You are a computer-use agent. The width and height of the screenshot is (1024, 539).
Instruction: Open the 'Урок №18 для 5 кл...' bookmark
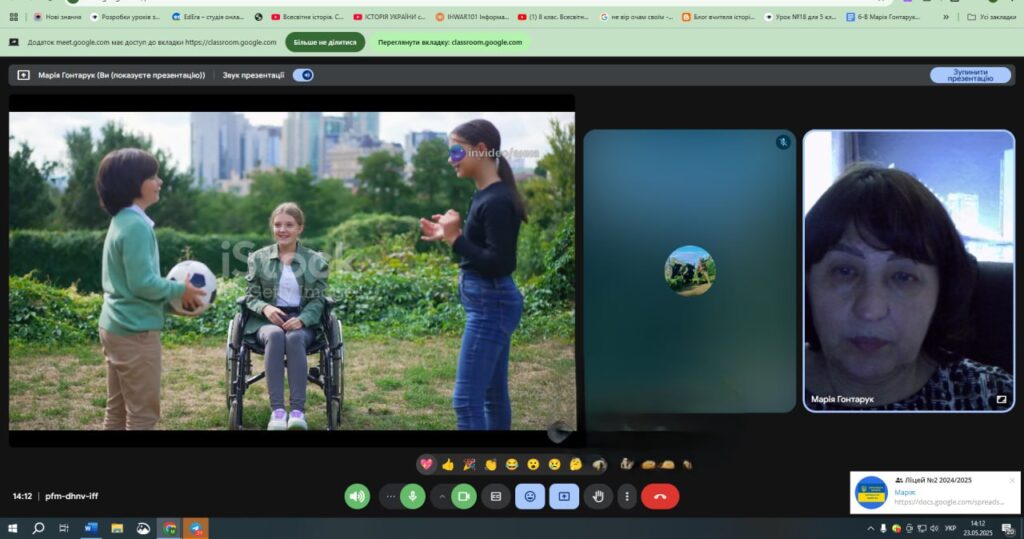coord(800,17)
